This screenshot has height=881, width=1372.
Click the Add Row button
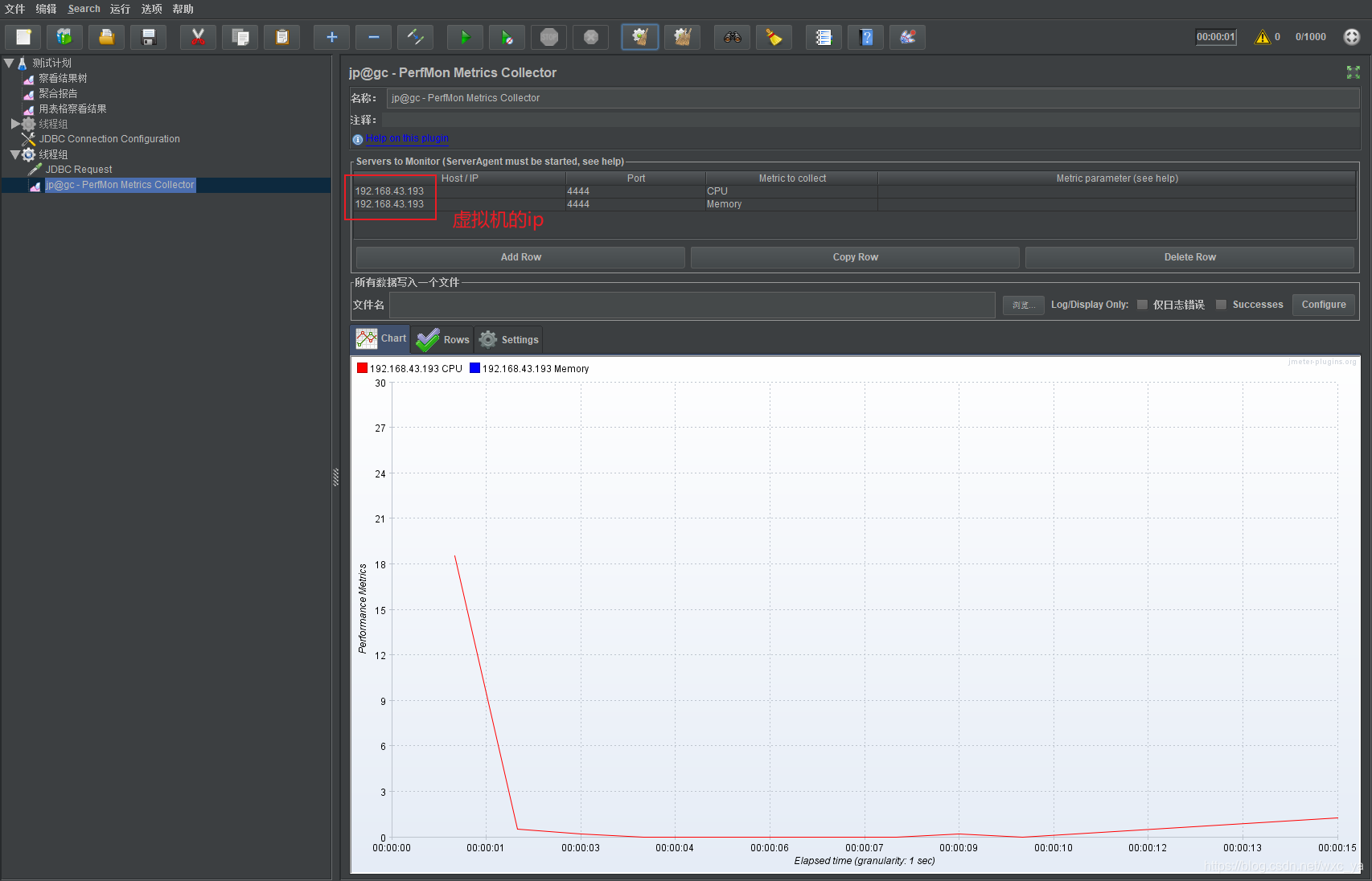[x=520, y=257]
